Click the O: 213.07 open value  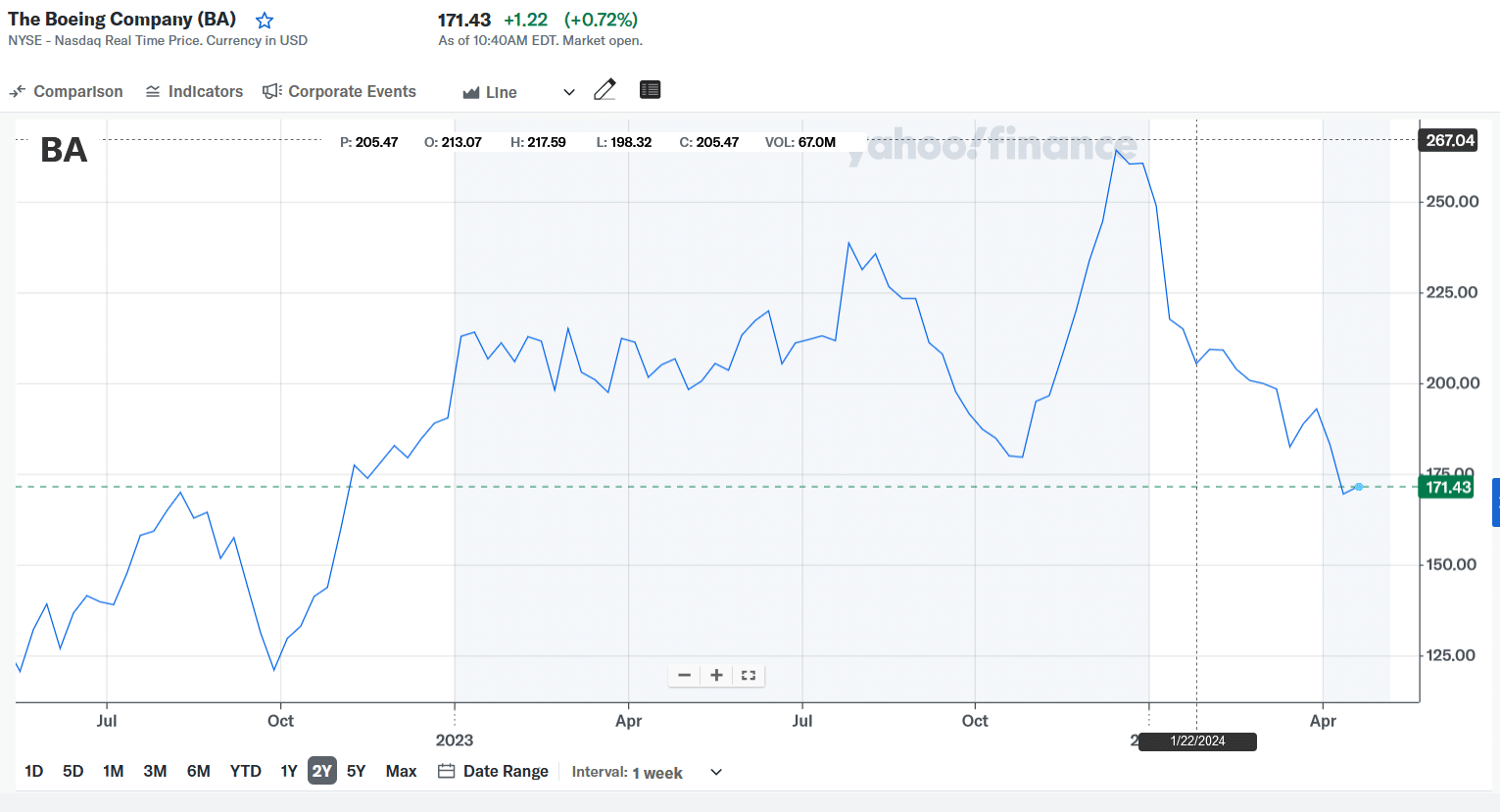(453, 142)
